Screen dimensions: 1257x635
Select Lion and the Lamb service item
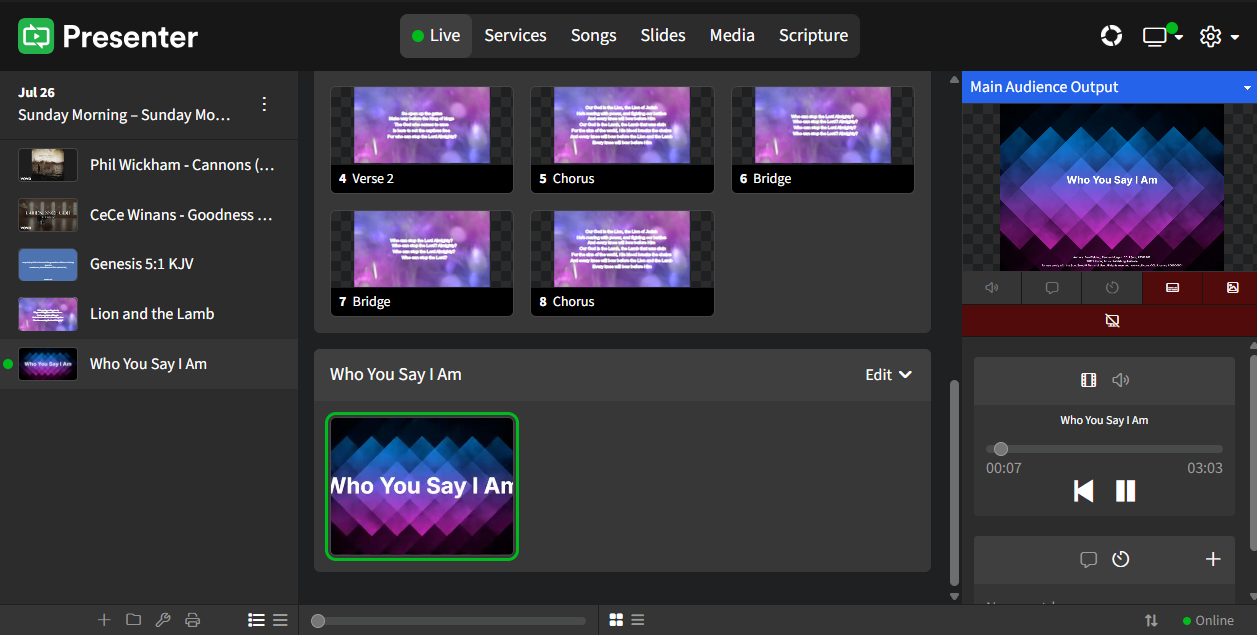(x=149, y=314)
